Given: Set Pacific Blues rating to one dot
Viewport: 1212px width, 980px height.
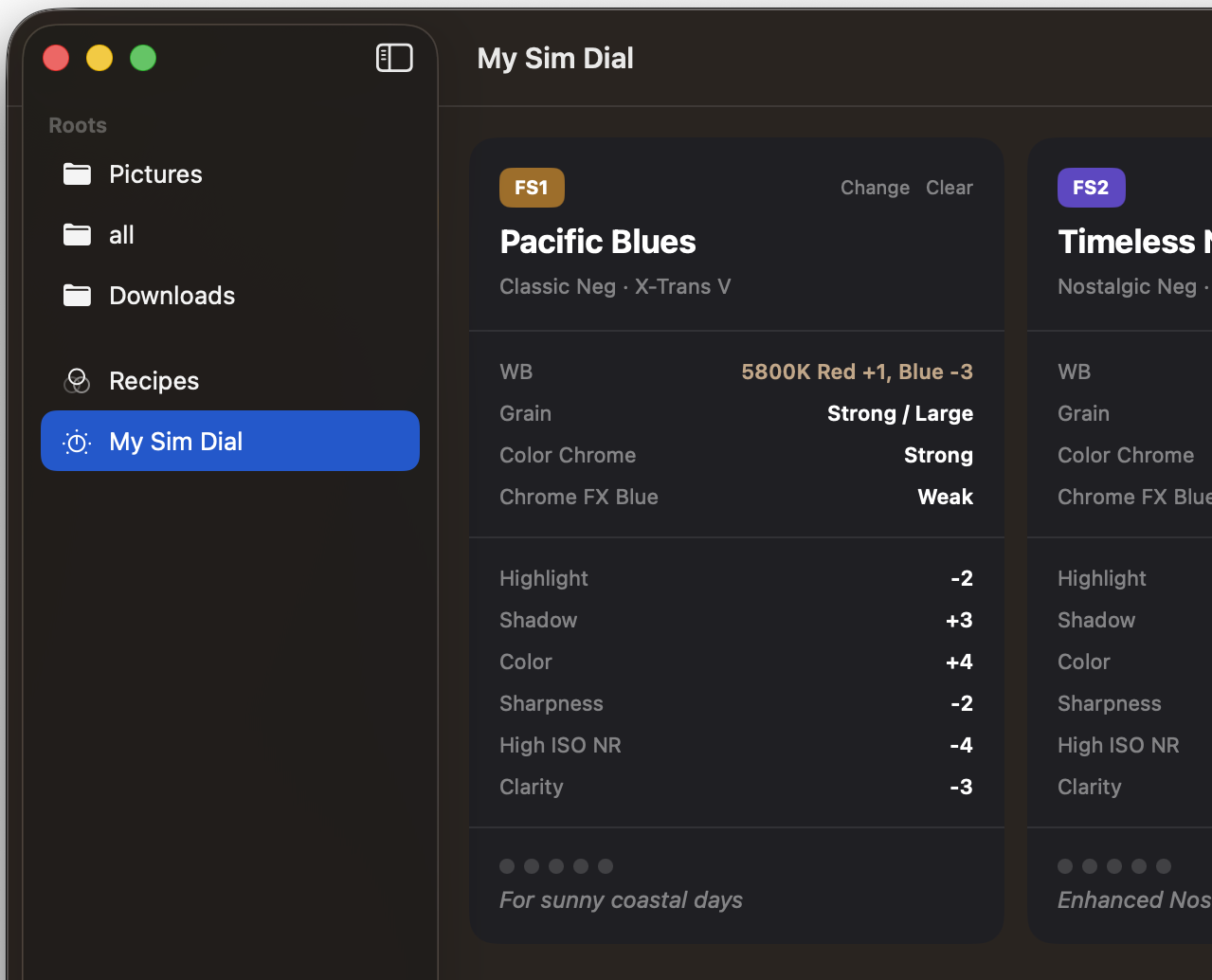Looking at the screenshot, I should [507, 866].
